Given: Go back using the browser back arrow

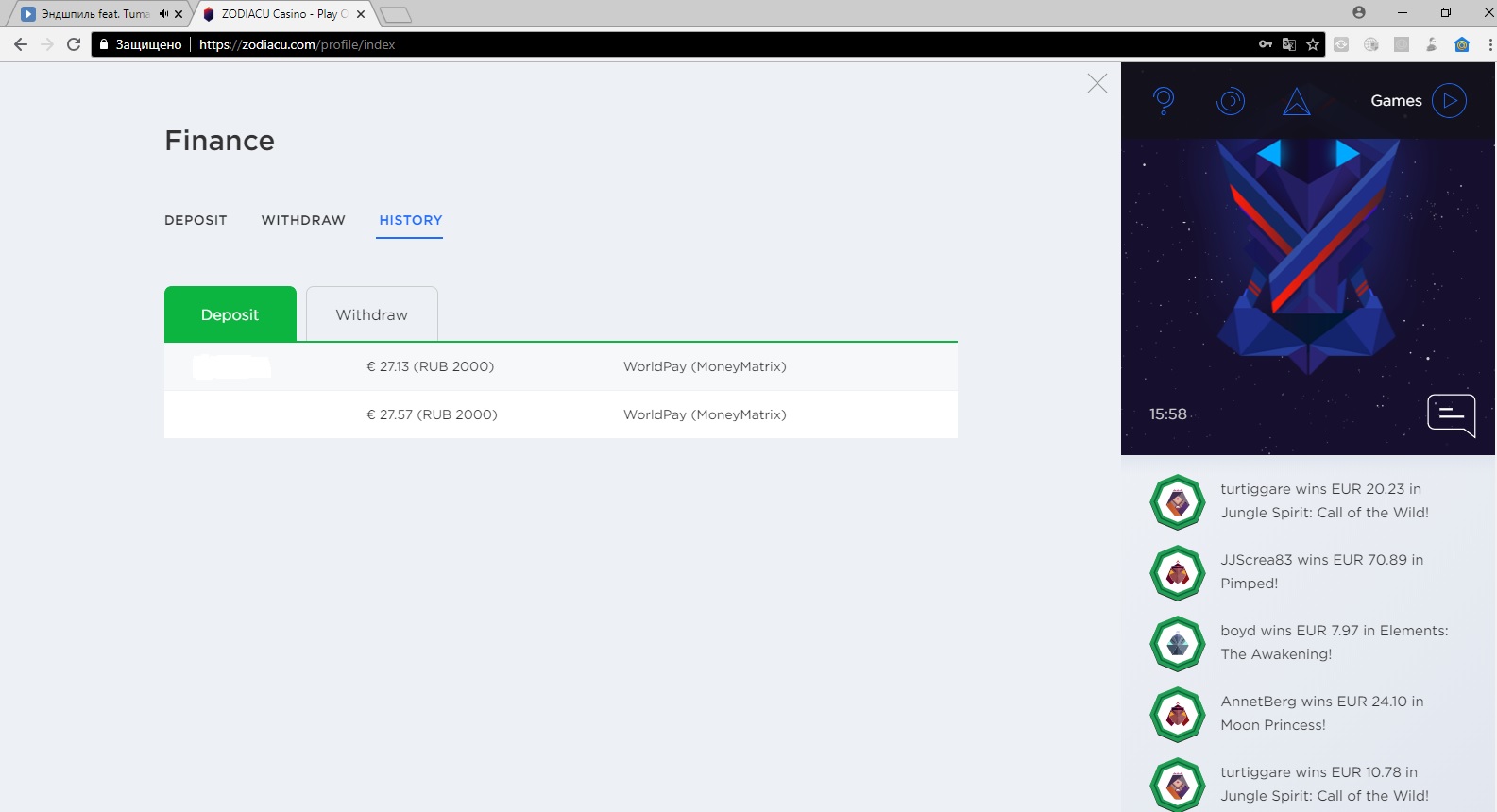Looking at the screenshot, I should (21, 44).
